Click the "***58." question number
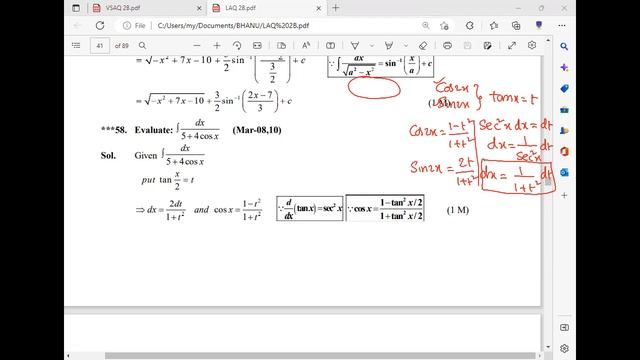 tap(114, 130)
